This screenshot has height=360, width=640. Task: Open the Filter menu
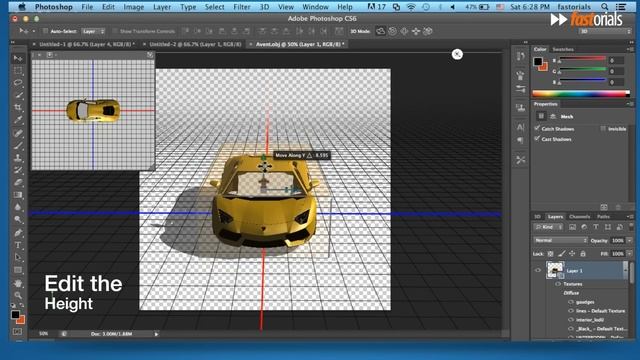pos(242,7)
